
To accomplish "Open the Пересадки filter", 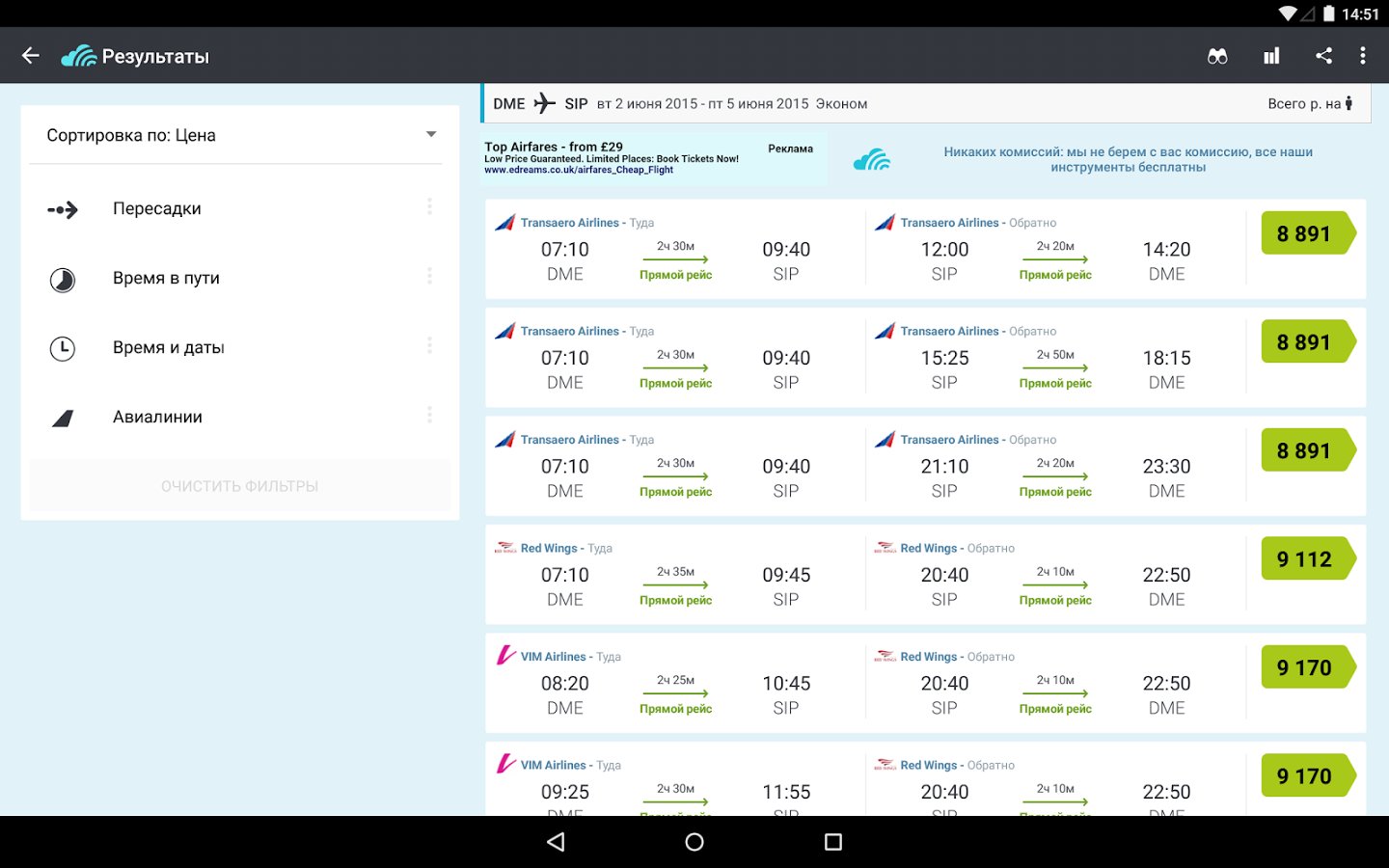I will coord(240,208).
